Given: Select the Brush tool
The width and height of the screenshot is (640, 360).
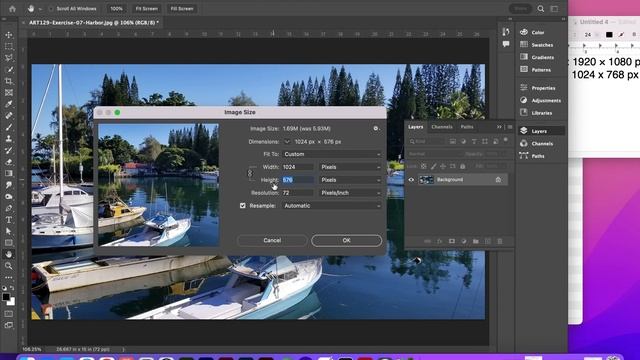Looking at the screenshot, I should click(x=9, y=127).
